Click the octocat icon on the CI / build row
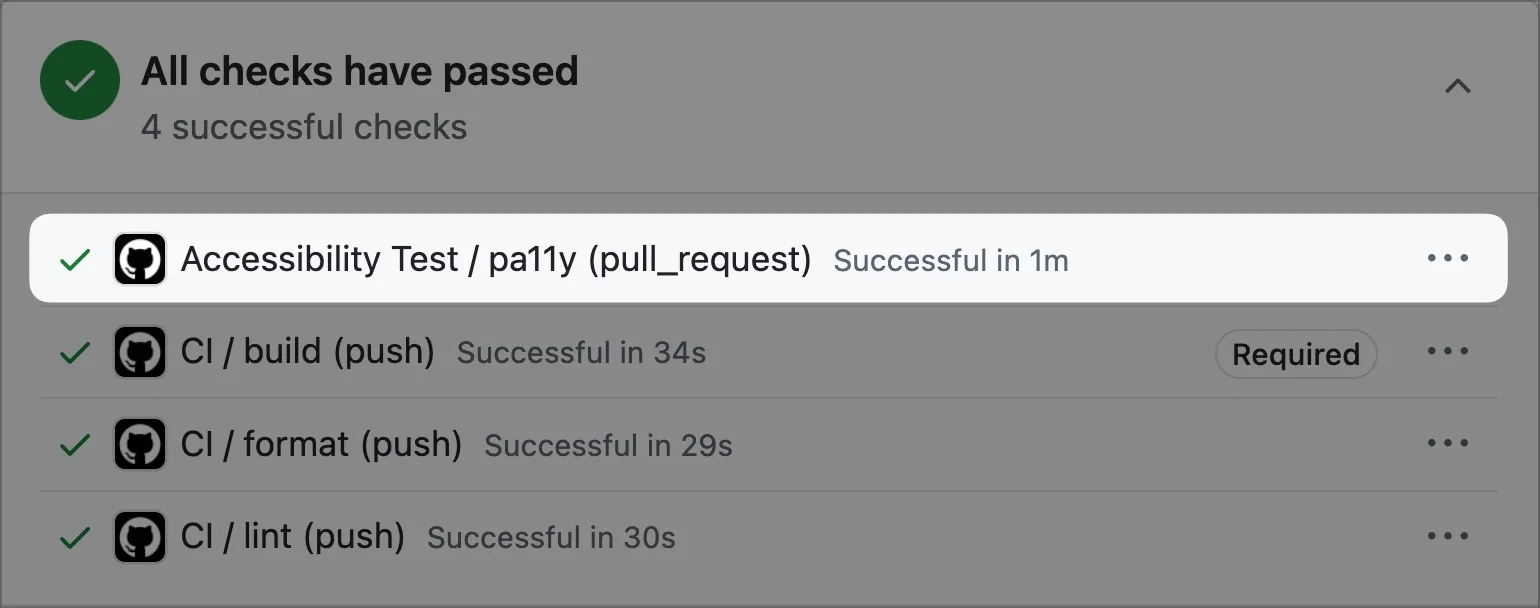Screen dimensions: 1540x608 click(140, 352)
